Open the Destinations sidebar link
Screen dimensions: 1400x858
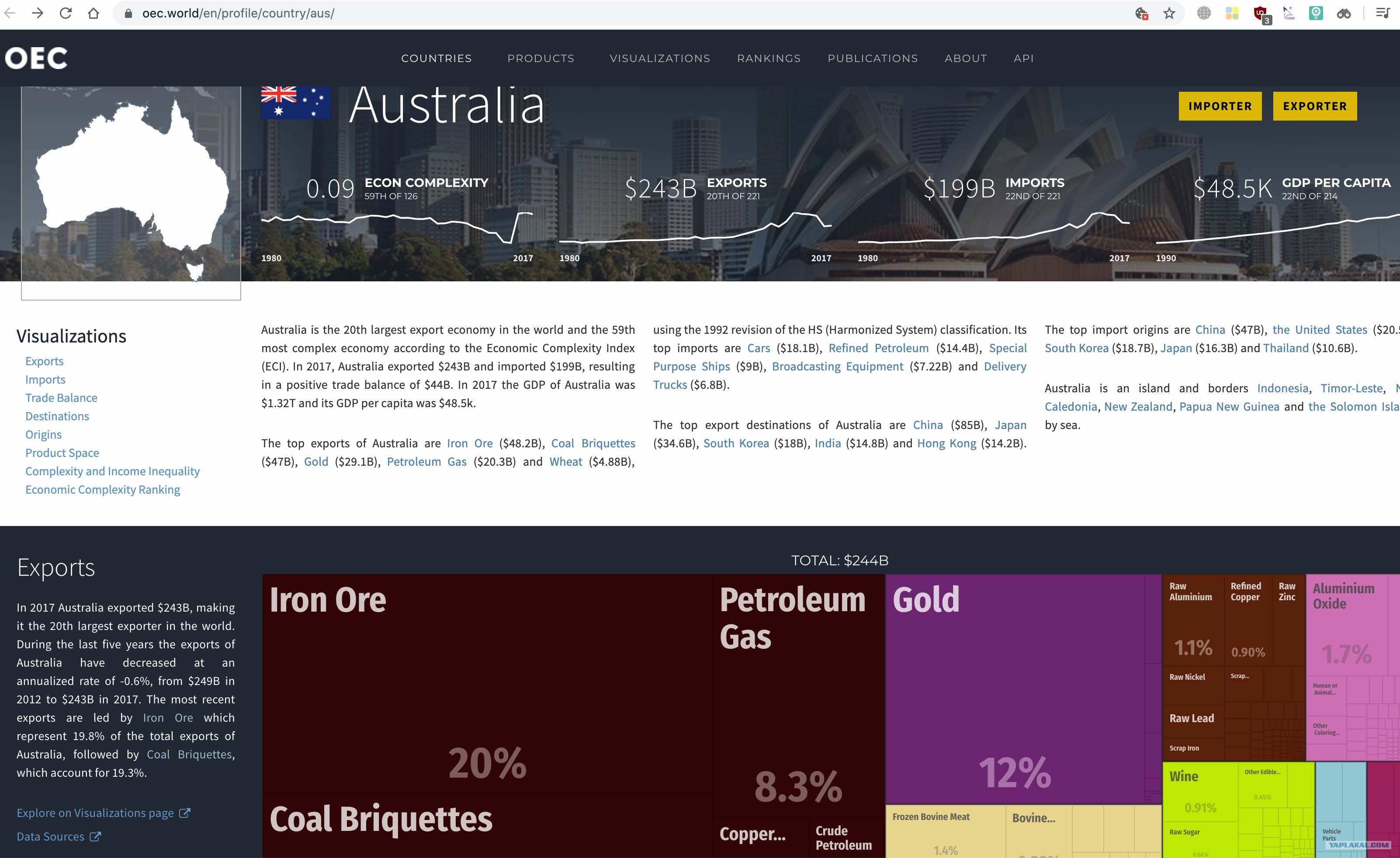coord(57,416)
